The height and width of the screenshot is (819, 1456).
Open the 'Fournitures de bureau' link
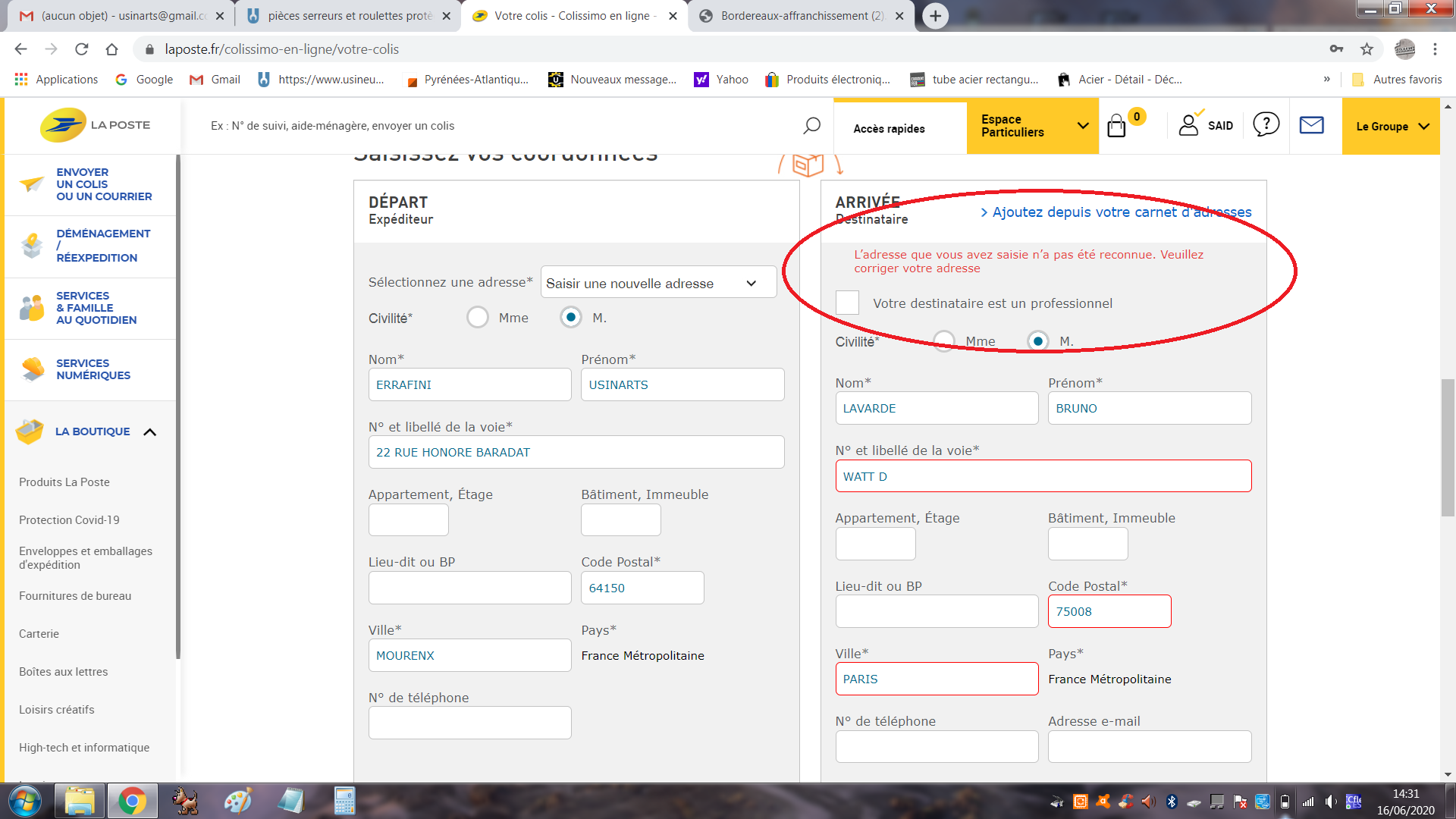(x=75, y=596)
